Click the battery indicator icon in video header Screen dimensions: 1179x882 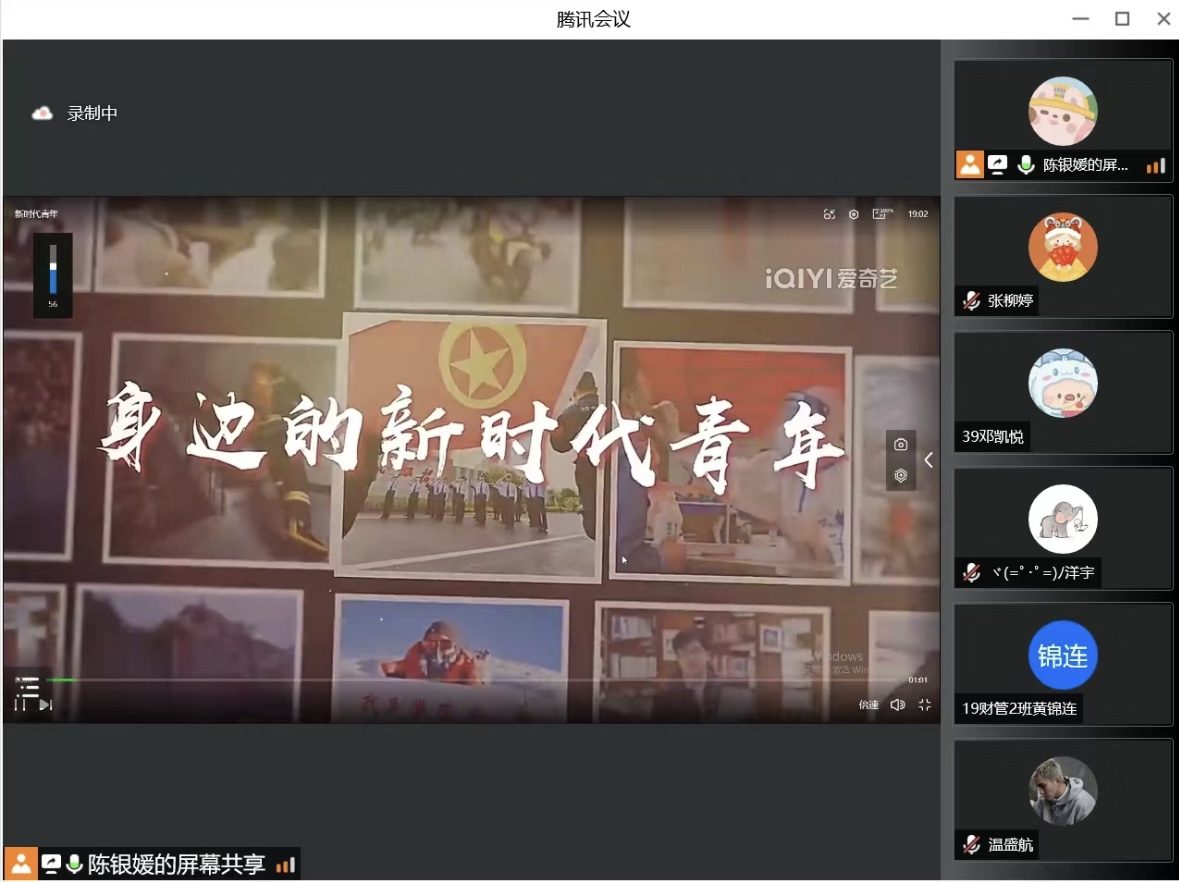click(881, 214)
